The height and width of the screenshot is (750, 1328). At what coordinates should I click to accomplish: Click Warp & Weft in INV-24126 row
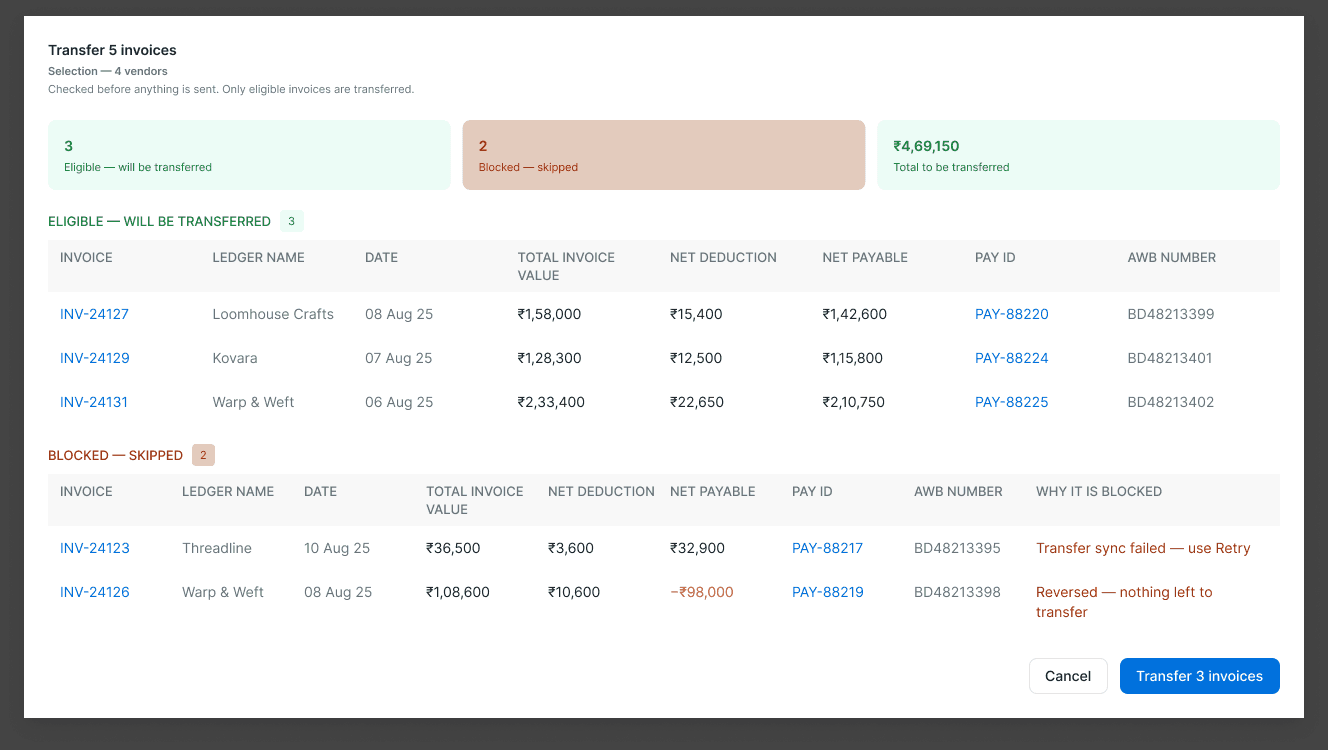click(x=223, y=592)
